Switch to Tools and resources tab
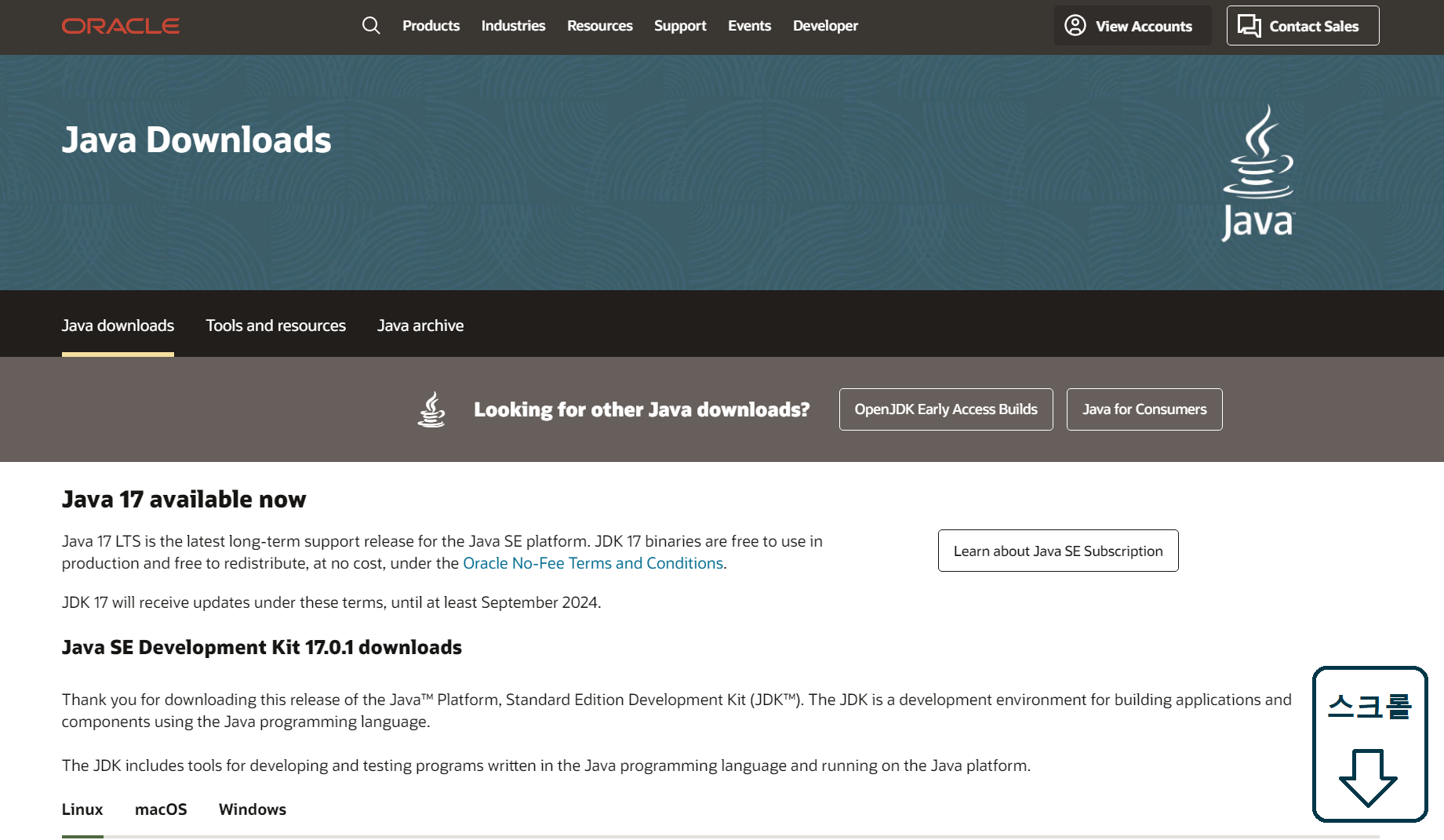Image resolution: width=1444 pixels, height=840 pixels. click(275, 325)
